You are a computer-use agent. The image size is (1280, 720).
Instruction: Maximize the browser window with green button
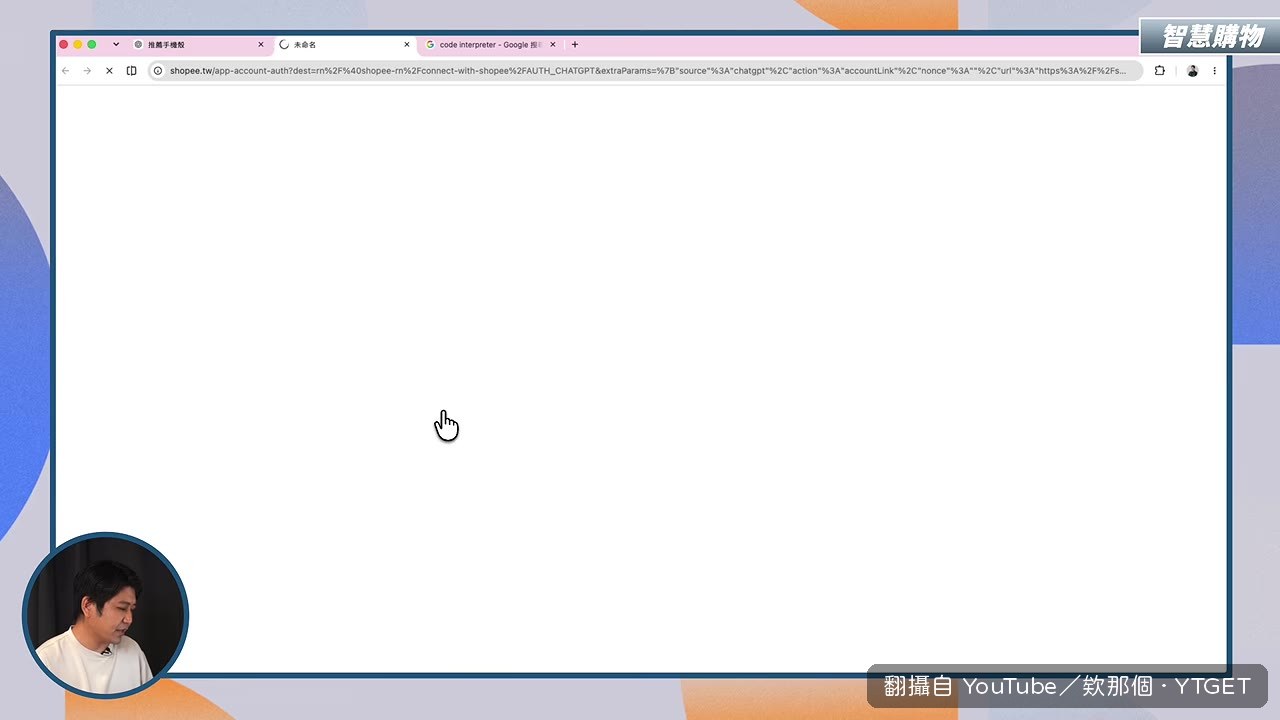click(92, 45)
